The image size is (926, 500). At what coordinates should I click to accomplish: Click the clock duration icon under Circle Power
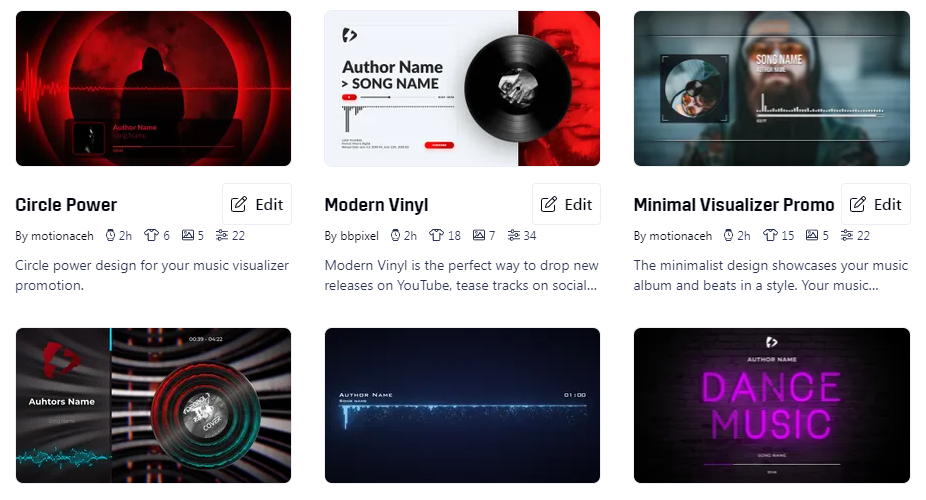click(x=110, y=236)
